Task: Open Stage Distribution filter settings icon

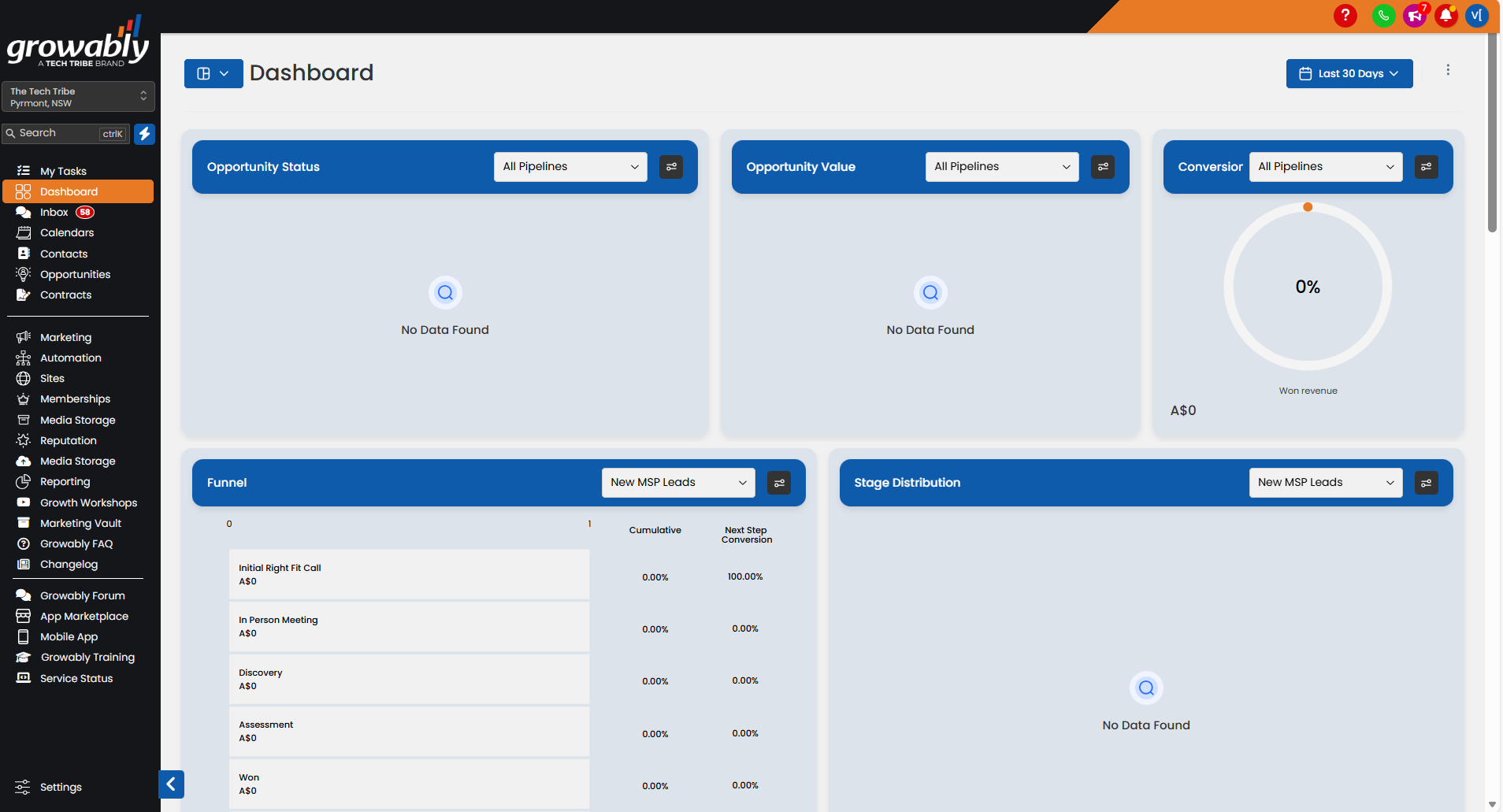Action: pos(1427,483)
